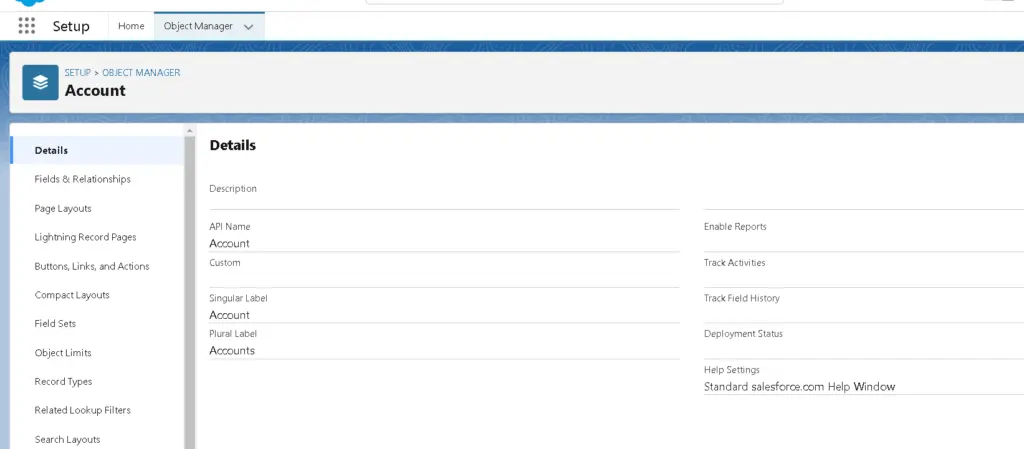Switch to the Home tab
The height and width of the screenshot is (449, 1024).
[x=131, y=26]
